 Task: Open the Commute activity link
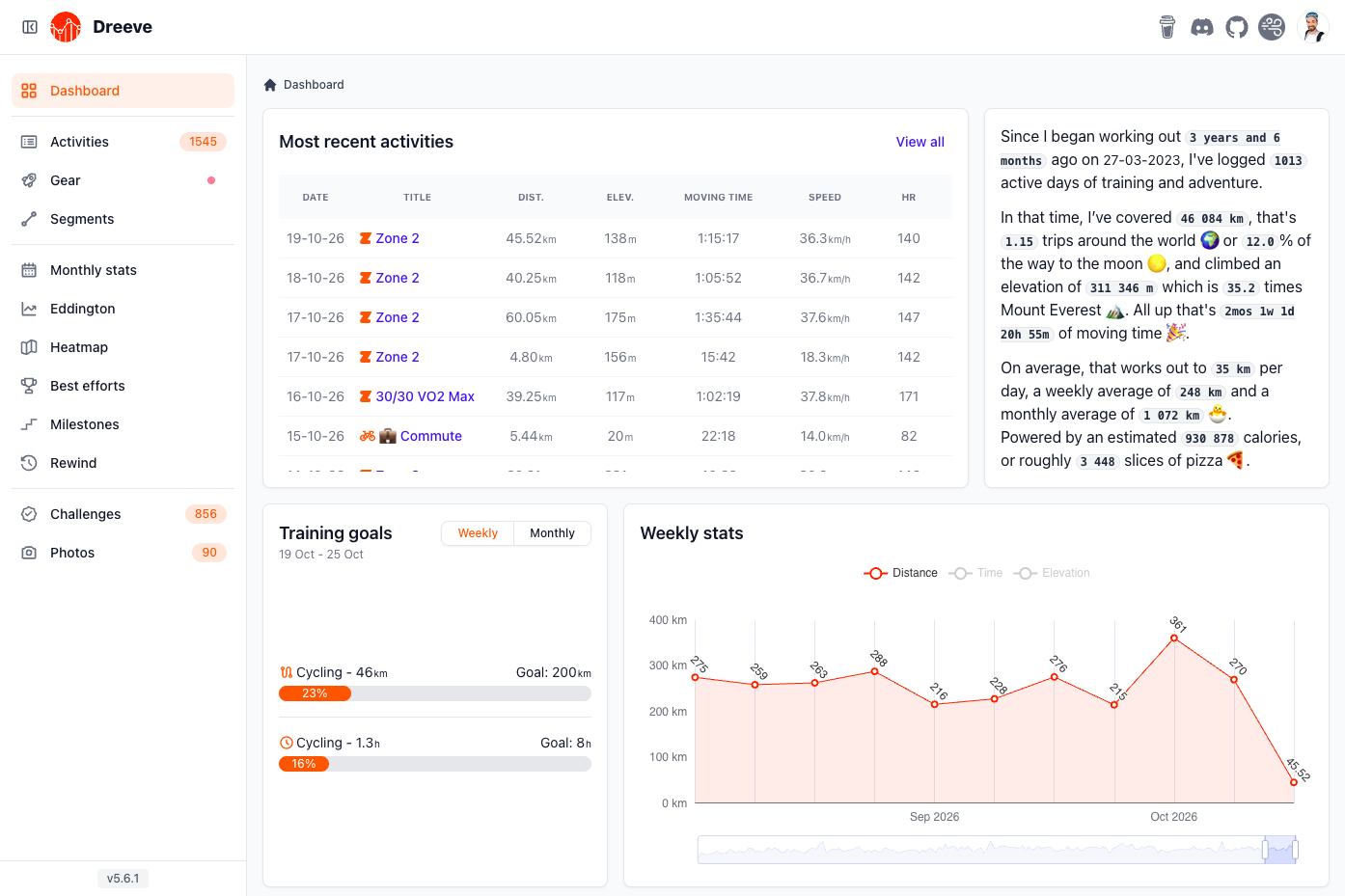click(430, 436)
